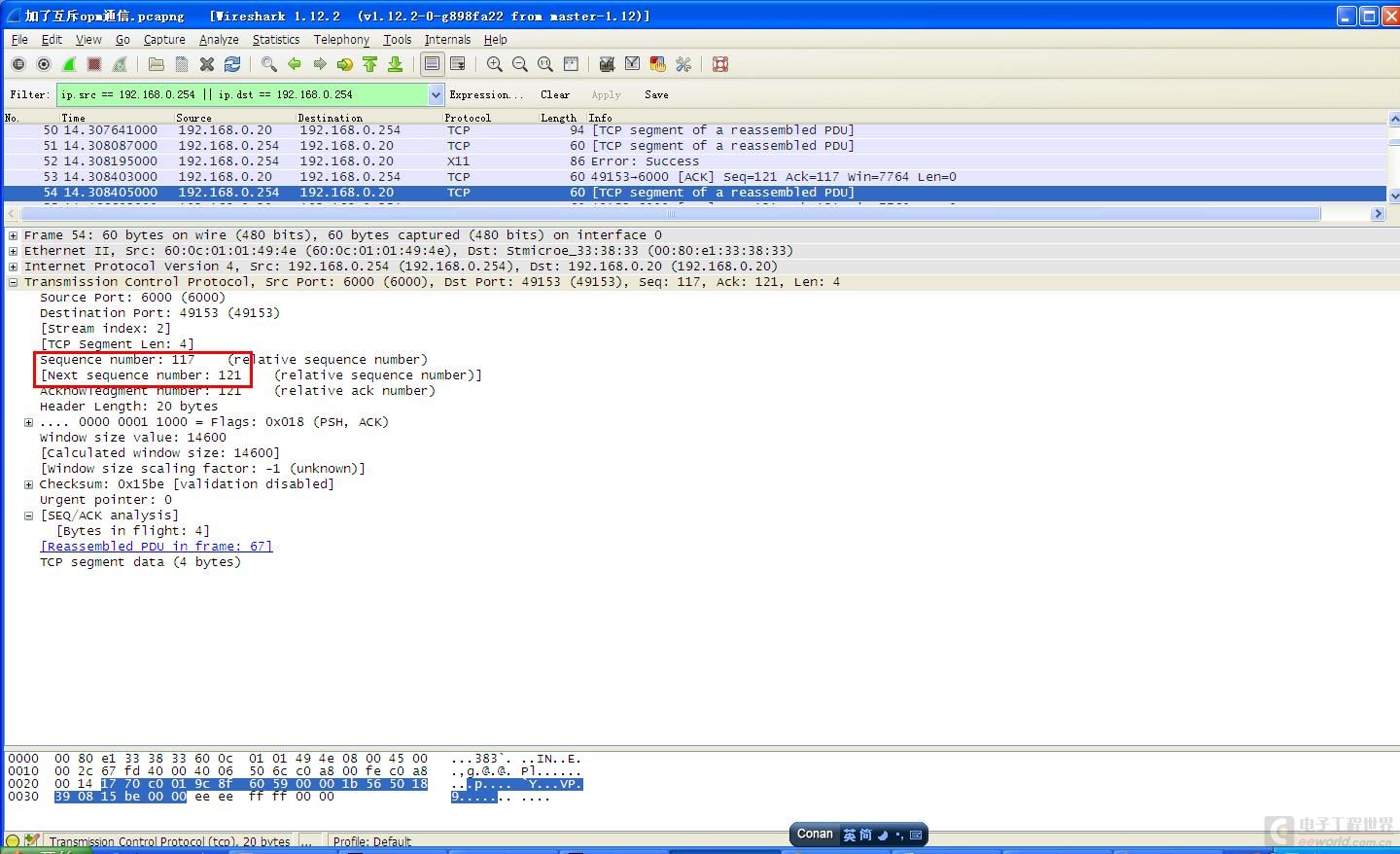Toggle packet list colorization
Screen dimensions: 1400x854
tap(432, 64)
